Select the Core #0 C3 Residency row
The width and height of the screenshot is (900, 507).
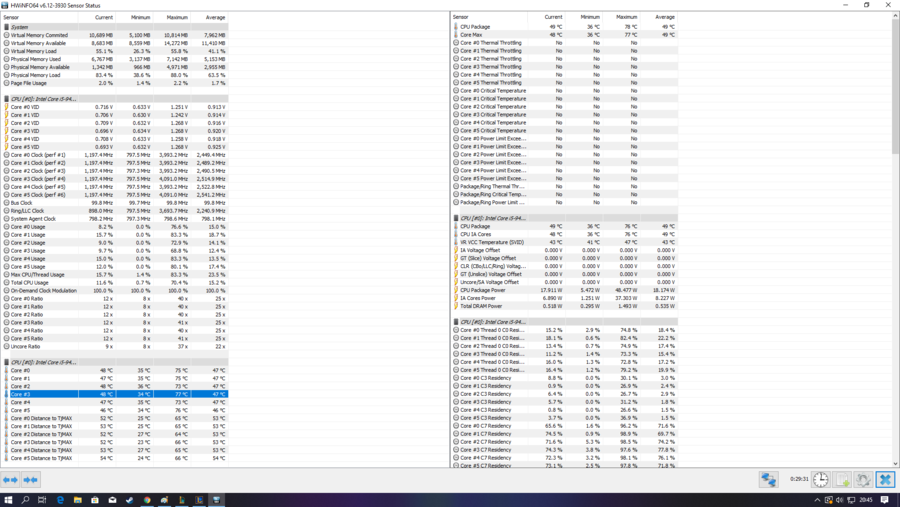coord(565,378)
